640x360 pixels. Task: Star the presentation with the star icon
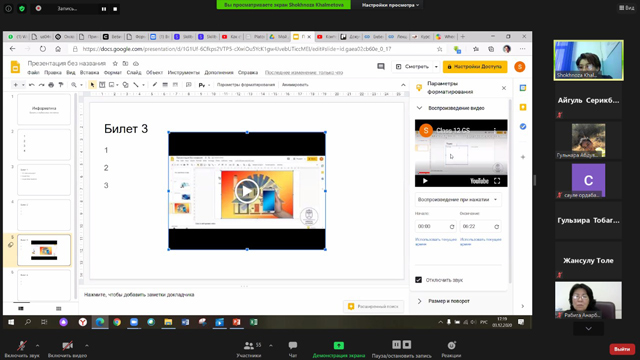click(x=115, y=63)
